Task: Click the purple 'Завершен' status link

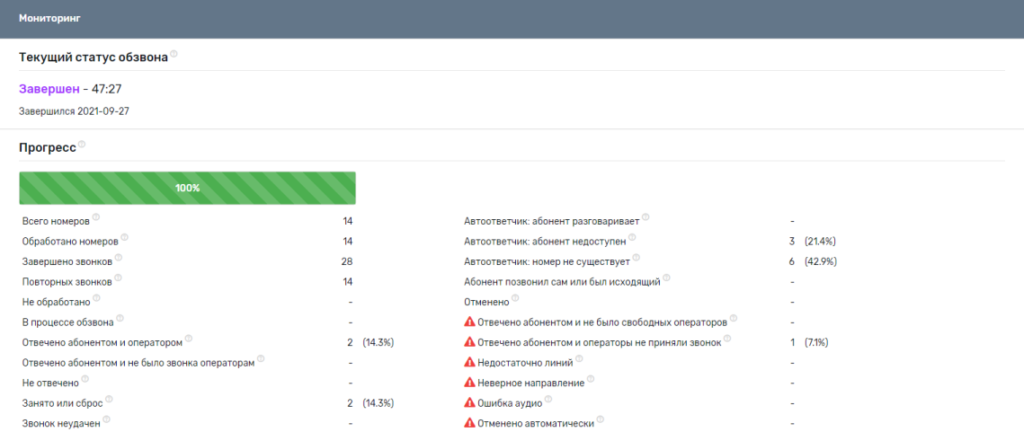Action: click(48, 90)
